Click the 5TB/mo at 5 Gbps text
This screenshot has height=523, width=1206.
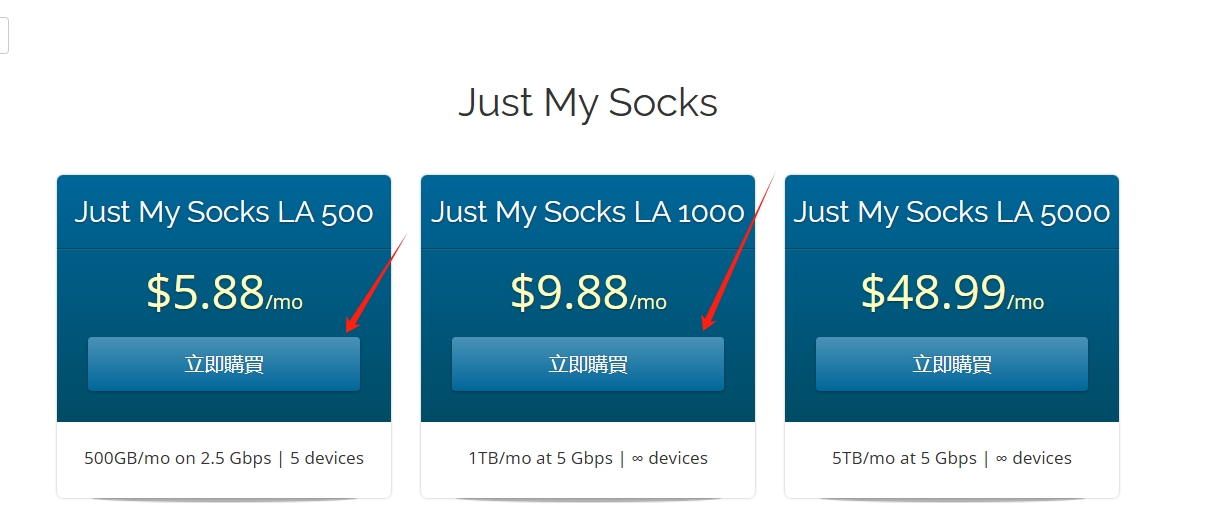(x=904, y=459)
